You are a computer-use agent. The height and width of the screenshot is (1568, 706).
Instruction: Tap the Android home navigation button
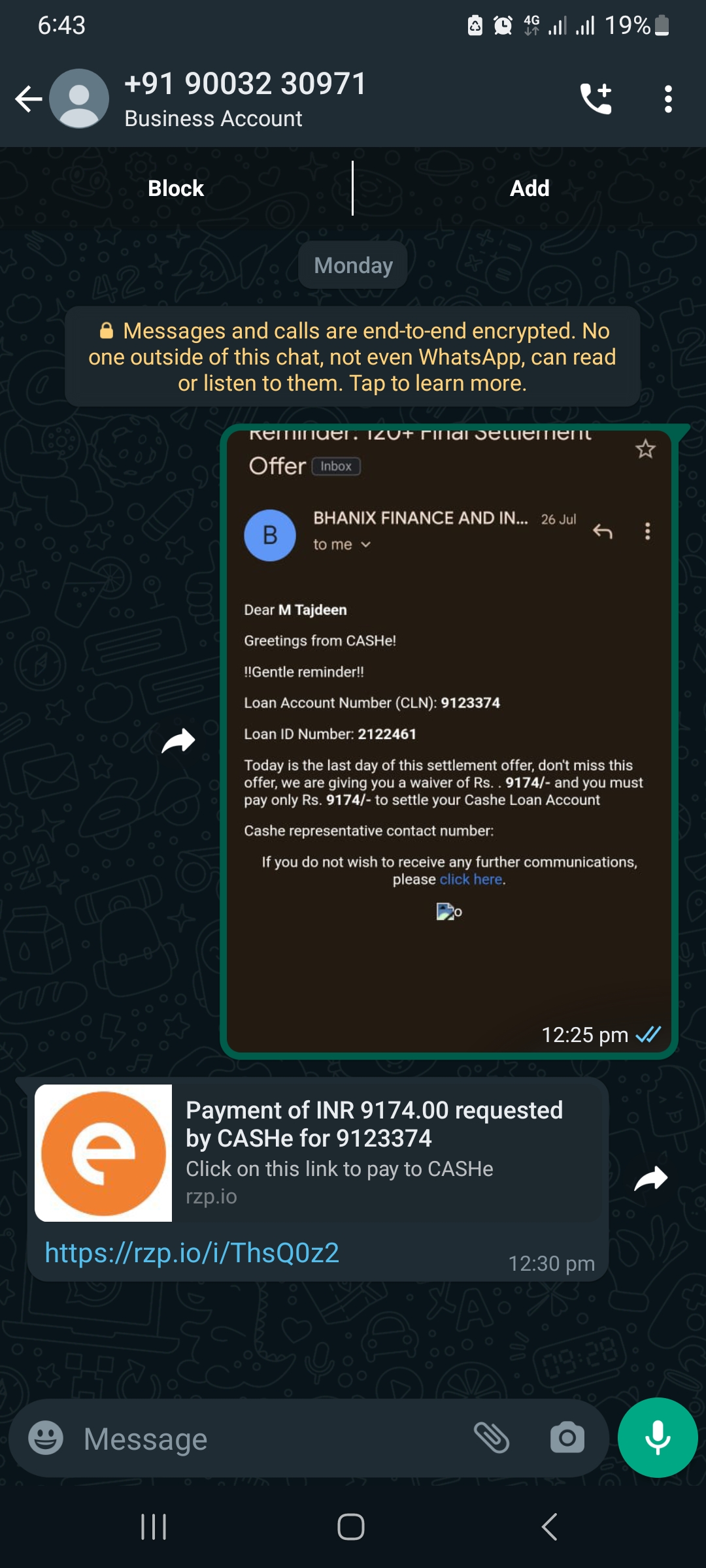click(351, 1527)
